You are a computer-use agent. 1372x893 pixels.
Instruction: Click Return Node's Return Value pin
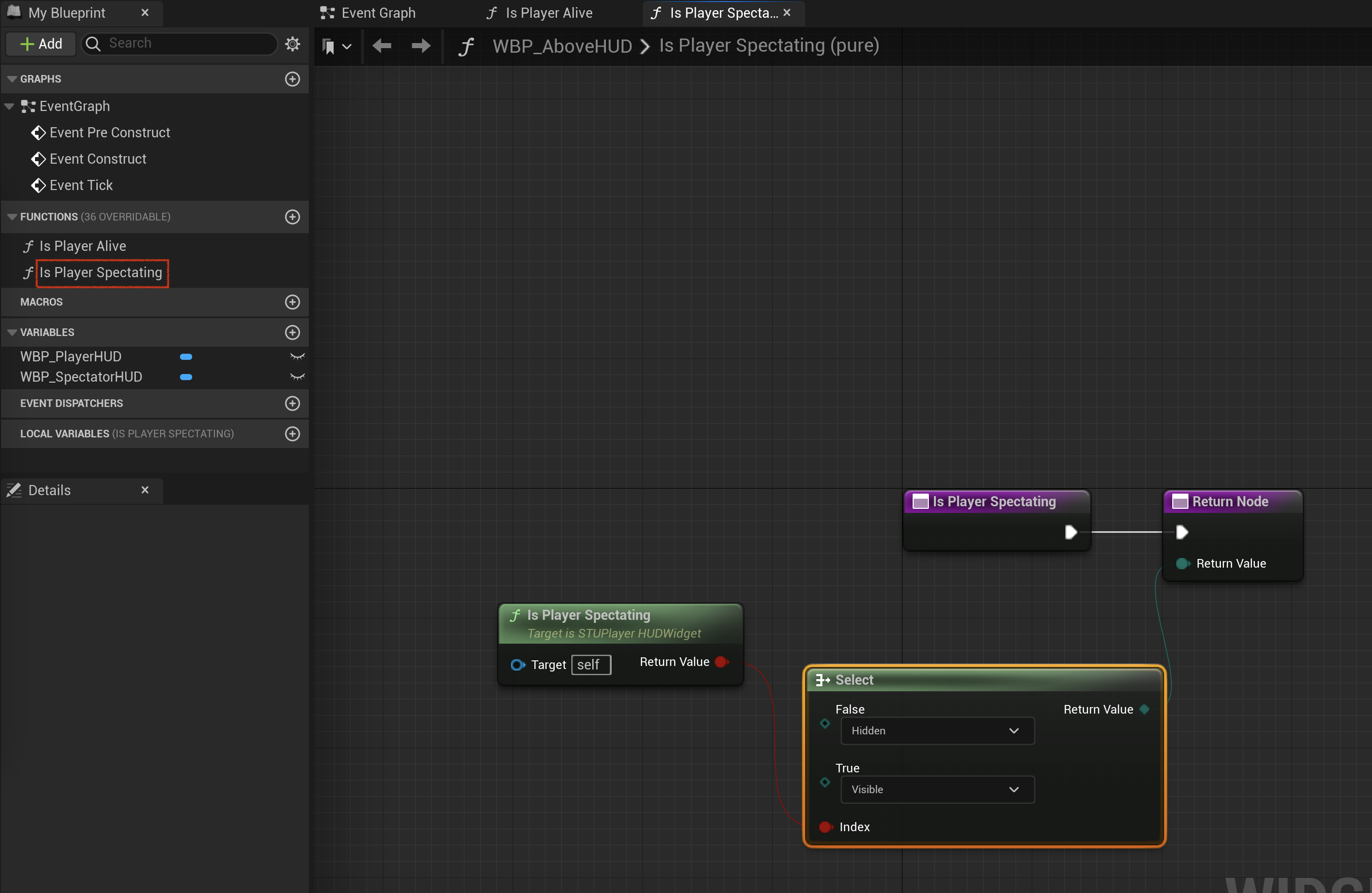point(1182,564)
